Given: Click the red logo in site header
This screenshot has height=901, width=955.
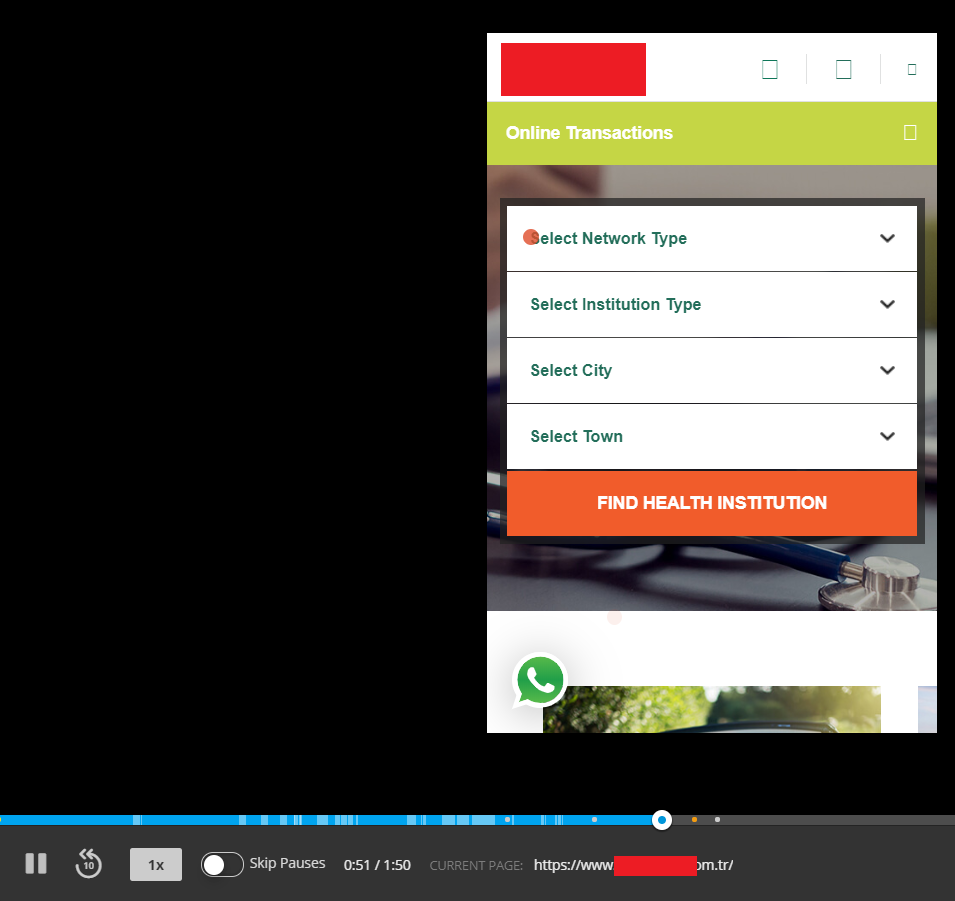Looking at the screenshot, I should pyautogui.click(x=573, y=69).
